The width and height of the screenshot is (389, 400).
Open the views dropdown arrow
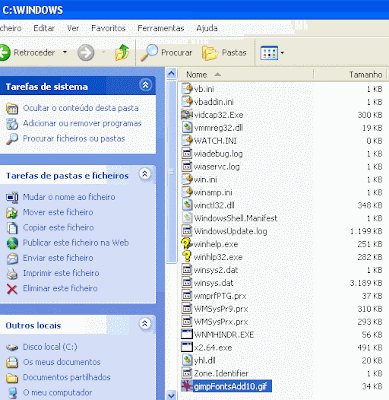282,53
